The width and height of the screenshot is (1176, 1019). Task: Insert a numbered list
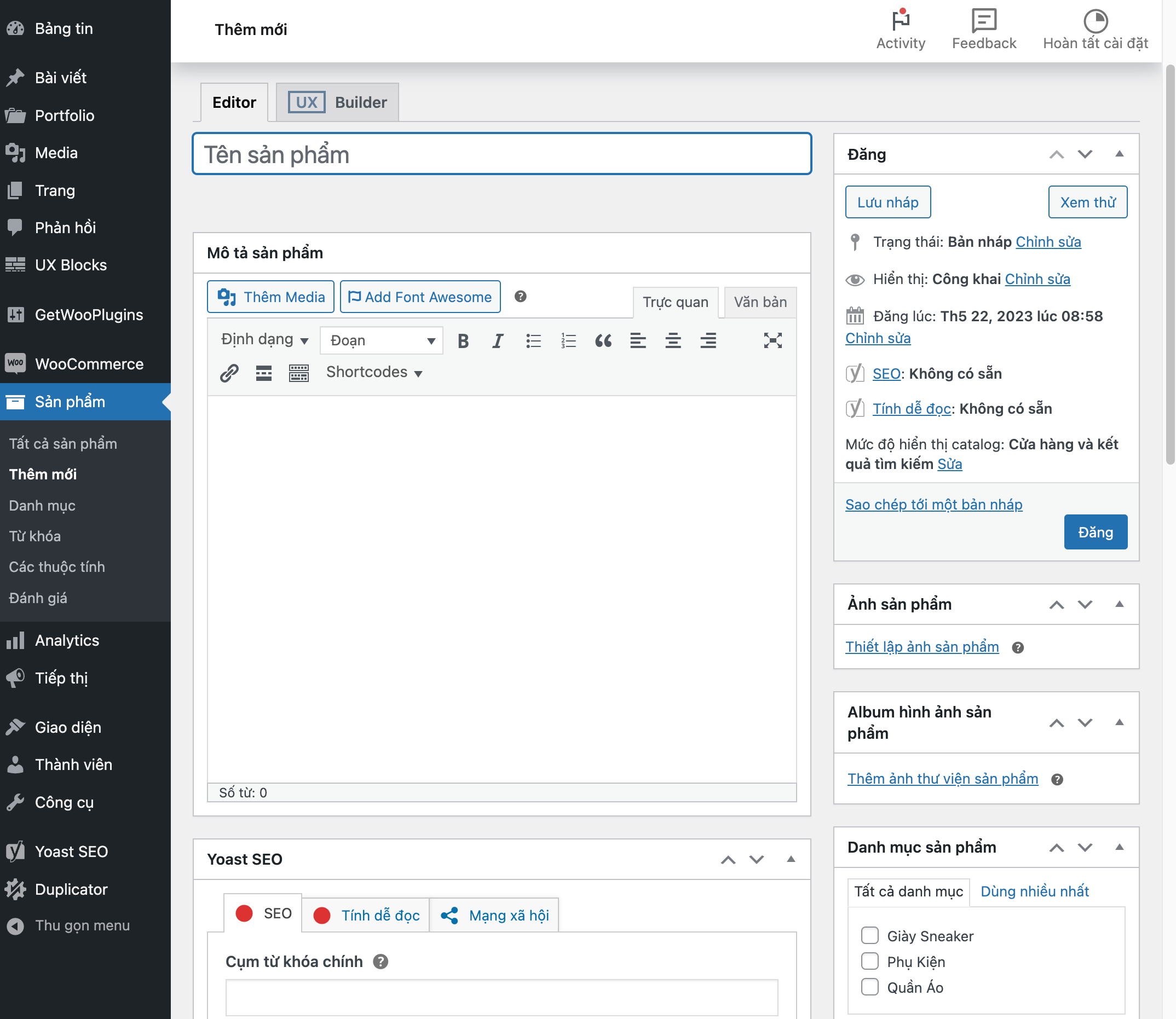pos(568,340)
